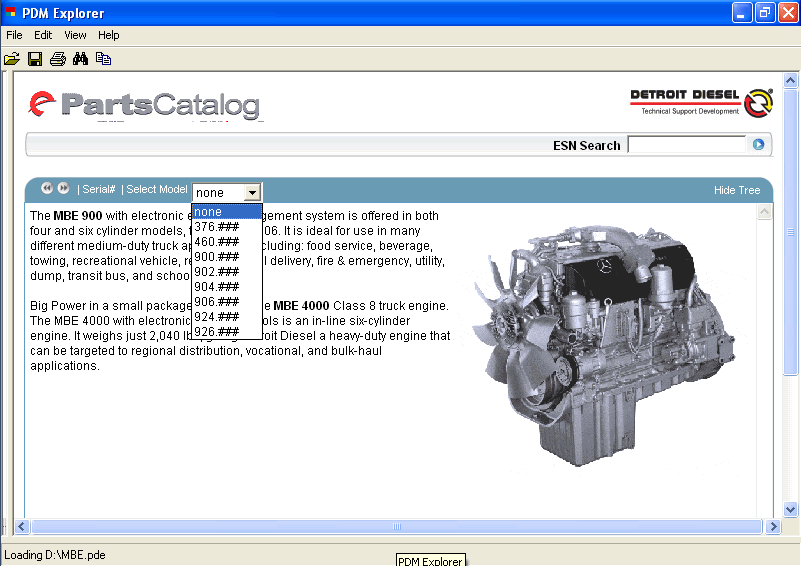Screen dimensions: 801x566
Task: Select 906.### in the dropdown list
Action: (217, 302)
